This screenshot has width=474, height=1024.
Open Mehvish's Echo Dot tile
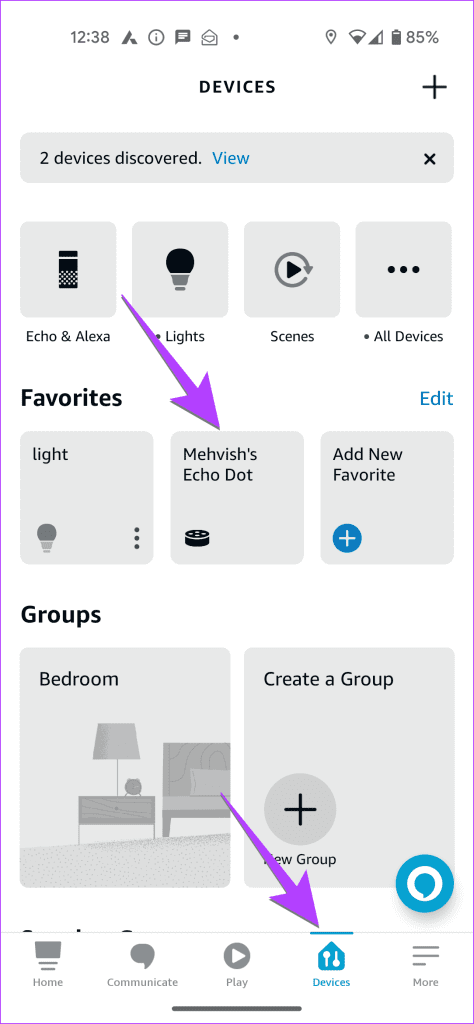coord(237,497)
